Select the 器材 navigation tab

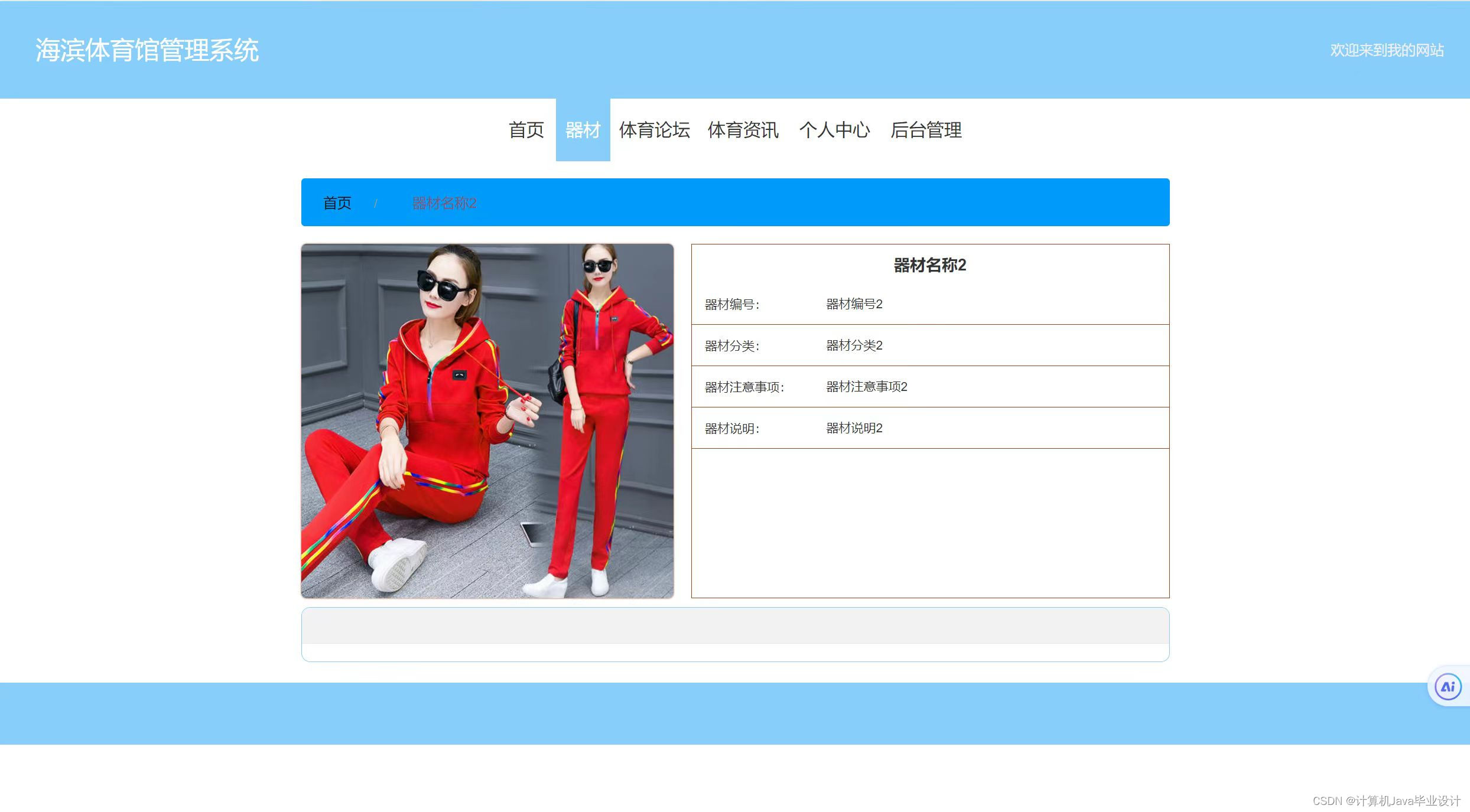[x=583, y=130]
